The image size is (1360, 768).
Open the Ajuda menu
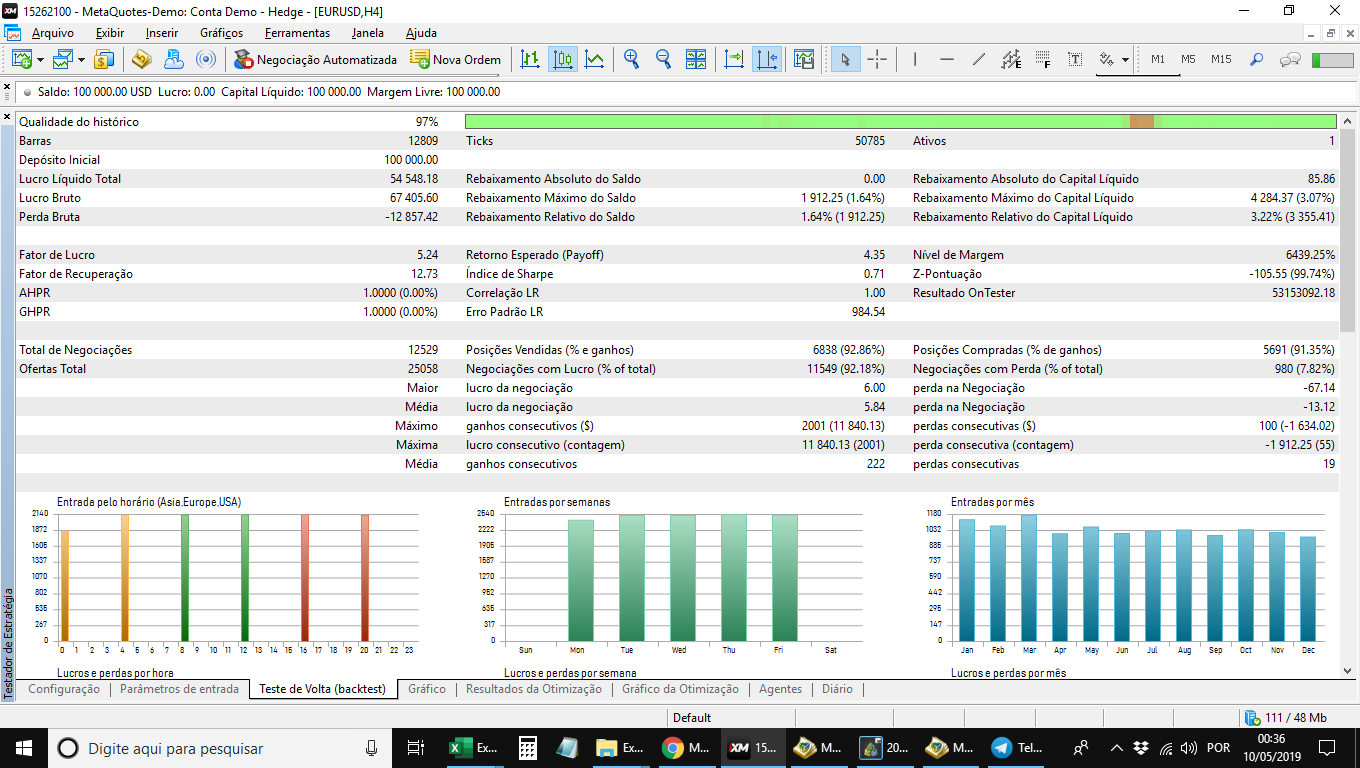click(421, 33)
